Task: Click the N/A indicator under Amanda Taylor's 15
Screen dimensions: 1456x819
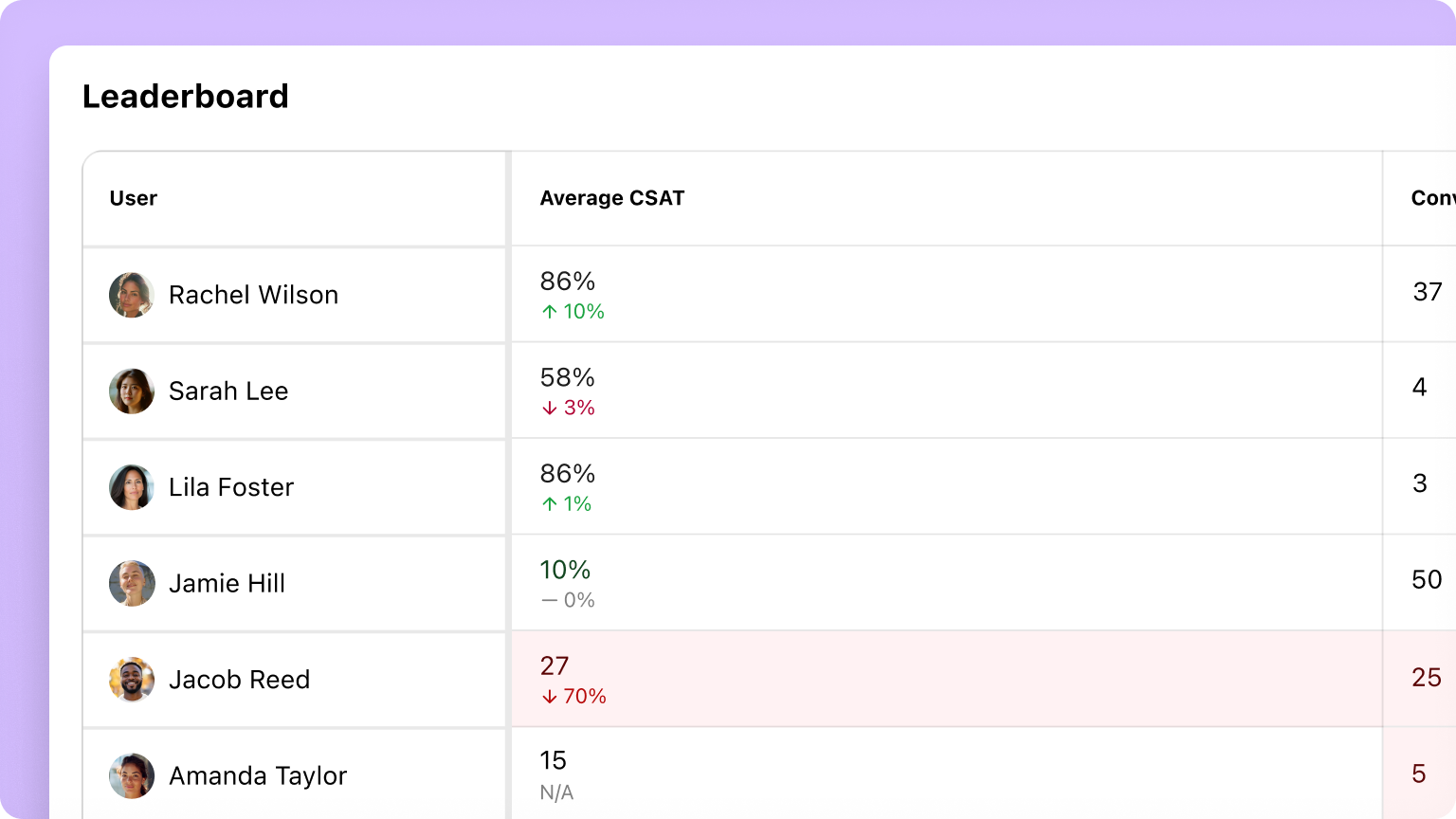Action: coord(556,792)
